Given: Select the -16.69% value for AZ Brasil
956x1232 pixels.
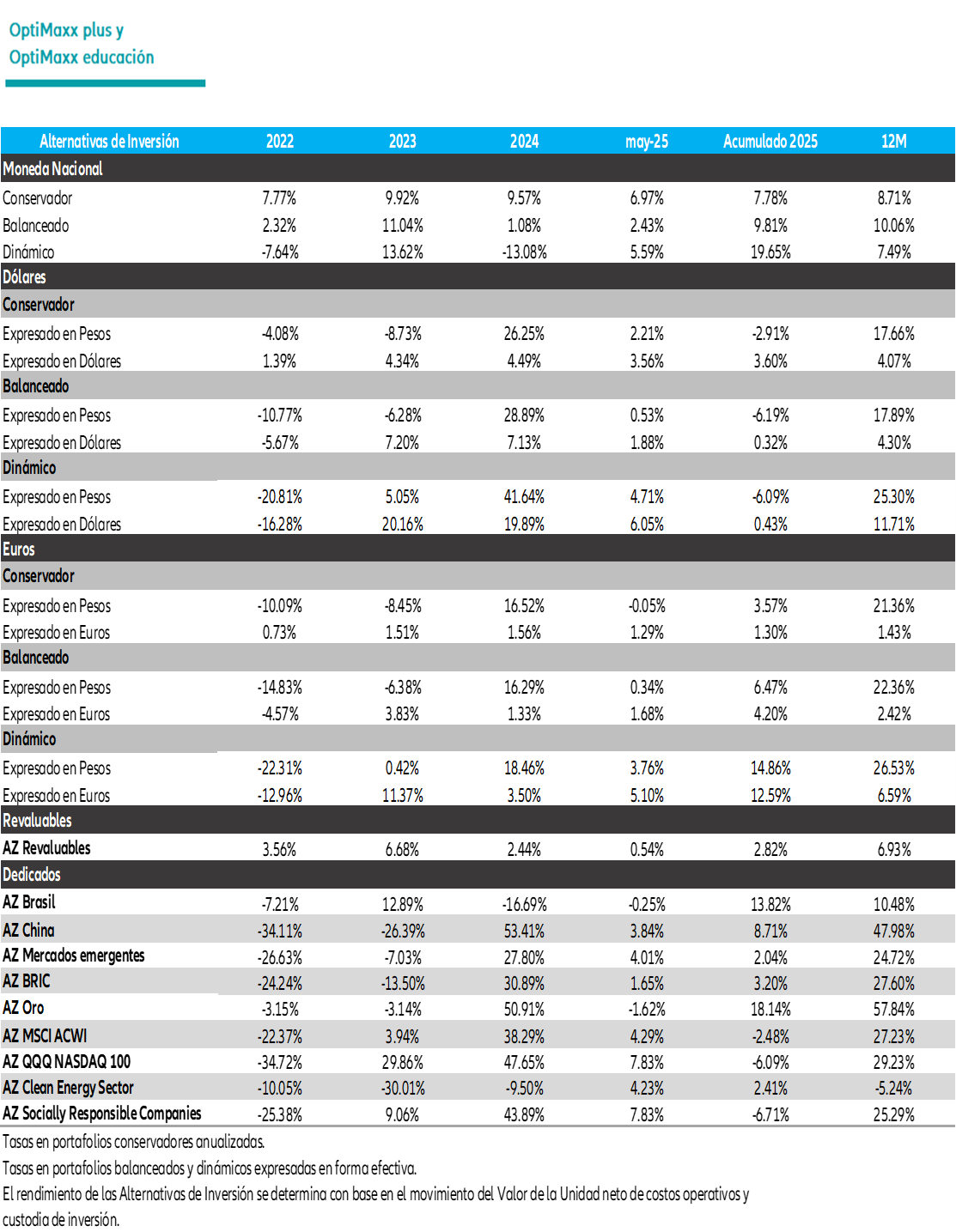Looking at the screenshot, I should 525,905.
